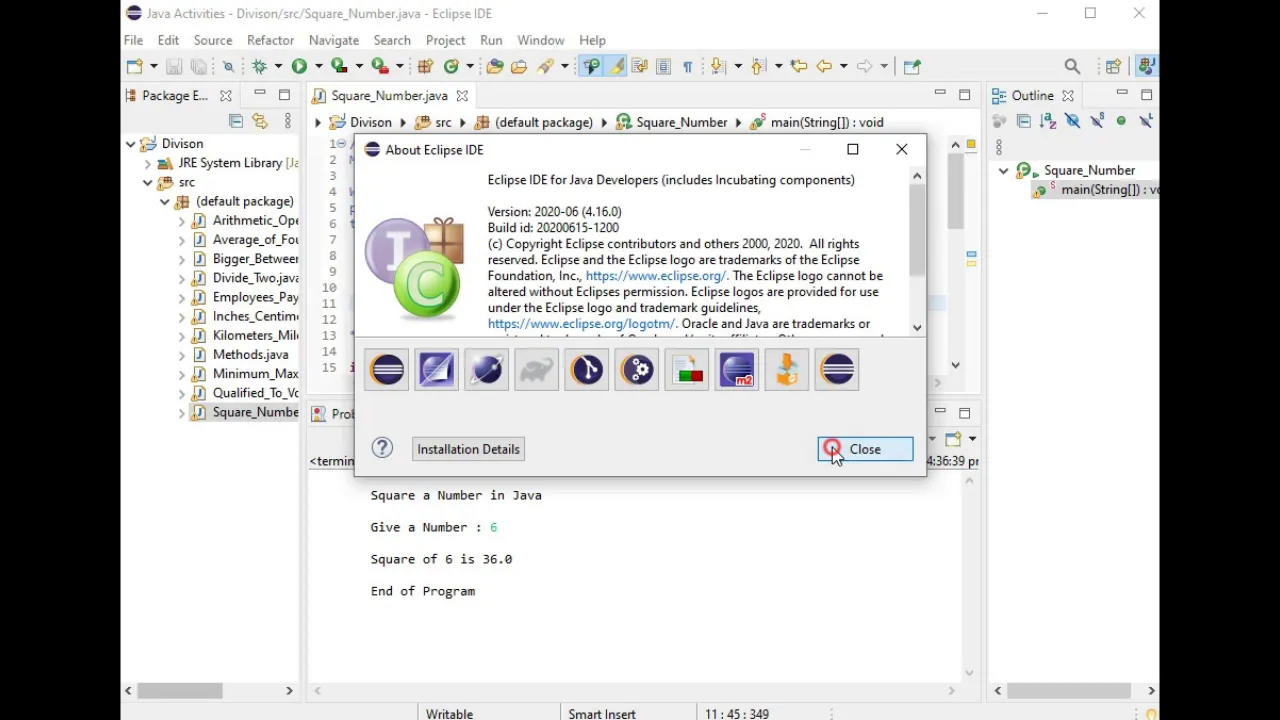Open the Source menu
This screenshot has height=720, width=1280.
pyautogui.click(x=212, y=40)
